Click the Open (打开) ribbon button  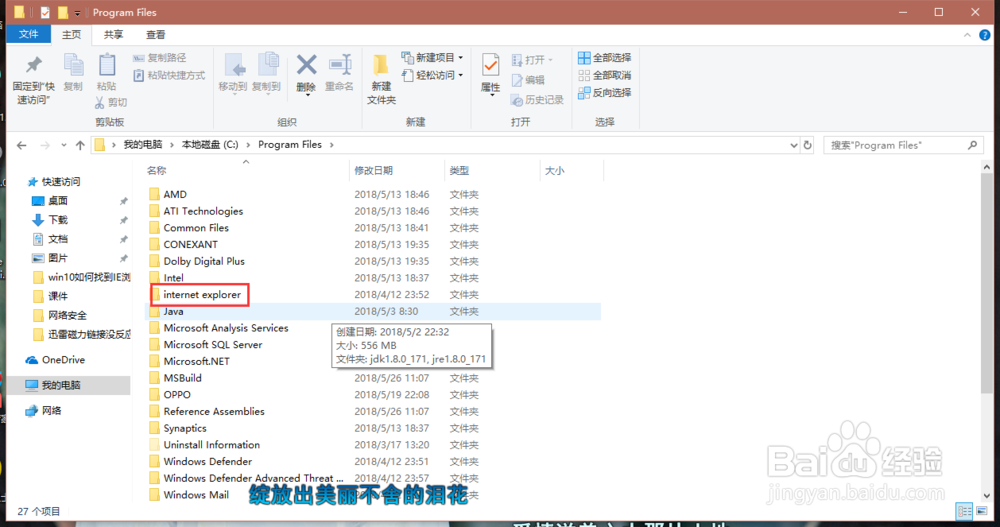pyautogui.click(x=533, y=60)
